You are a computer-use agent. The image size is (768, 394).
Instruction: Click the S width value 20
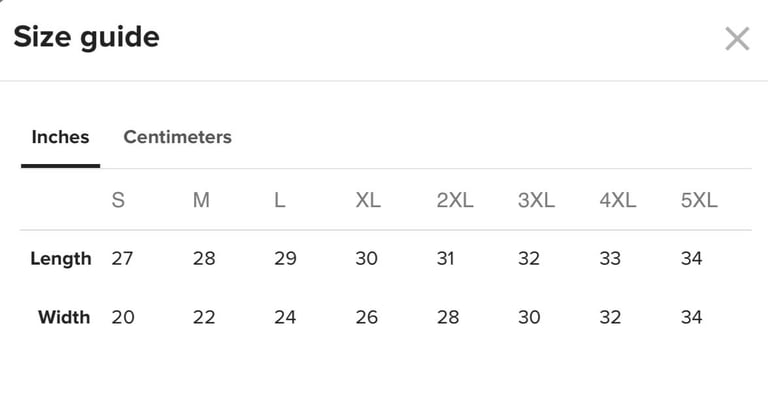point(123,317)
